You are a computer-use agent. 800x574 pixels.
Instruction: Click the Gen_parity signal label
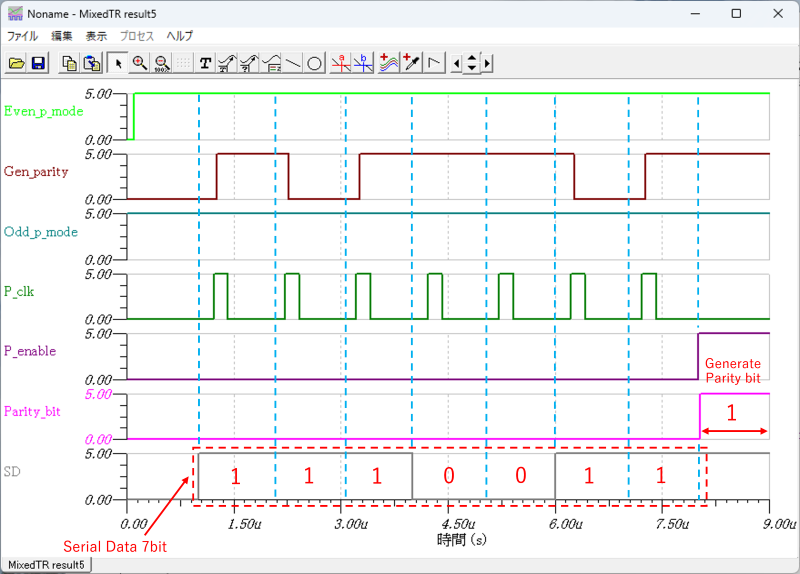coord(36,171)
